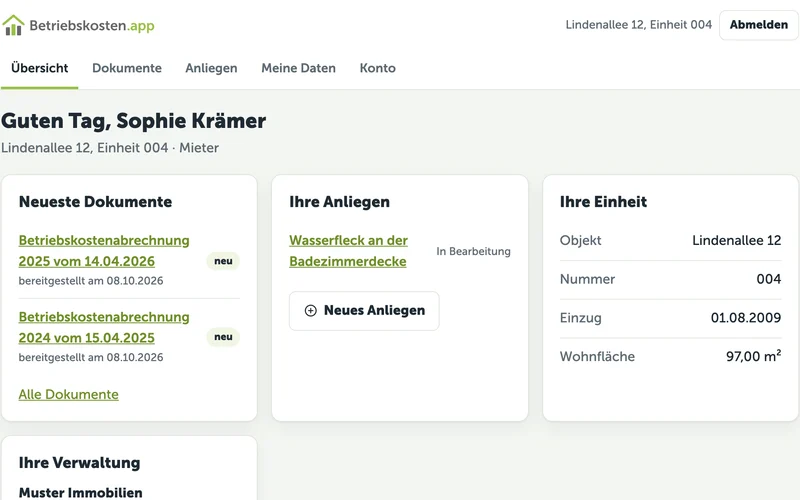The image size is (800, 500).
Task: Click the plus icon in Neues Anliegen
Action: point(310,311)
